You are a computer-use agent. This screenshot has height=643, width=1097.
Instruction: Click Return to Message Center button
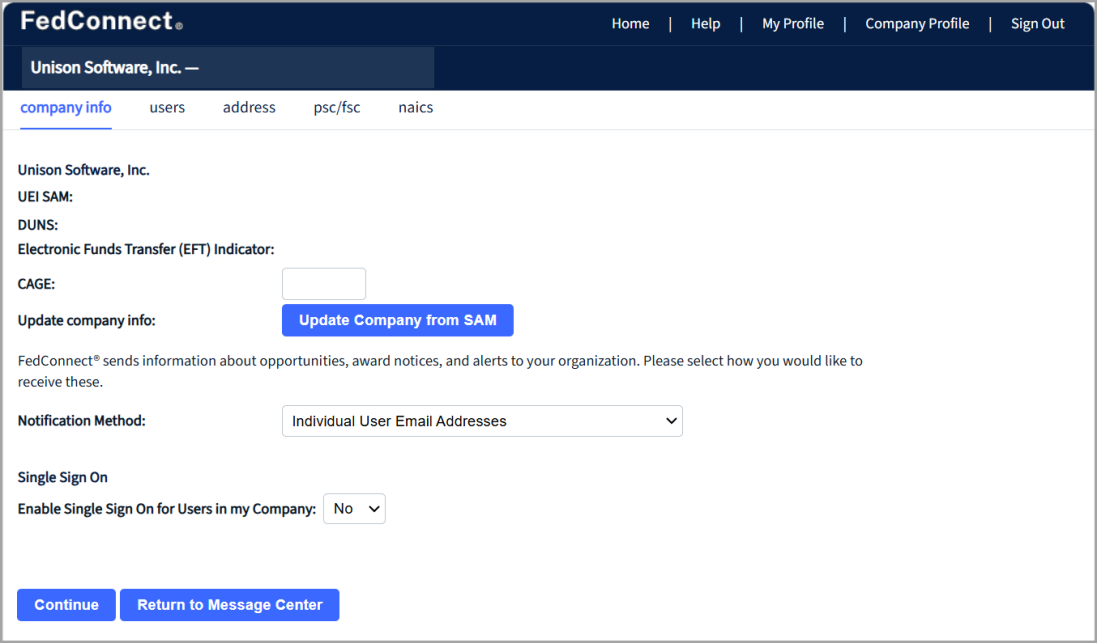point(229,605)
